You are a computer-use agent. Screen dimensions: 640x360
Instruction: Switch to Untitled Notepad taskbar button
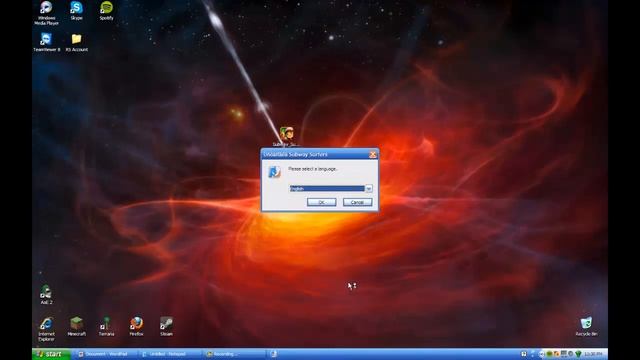point(169,354)
